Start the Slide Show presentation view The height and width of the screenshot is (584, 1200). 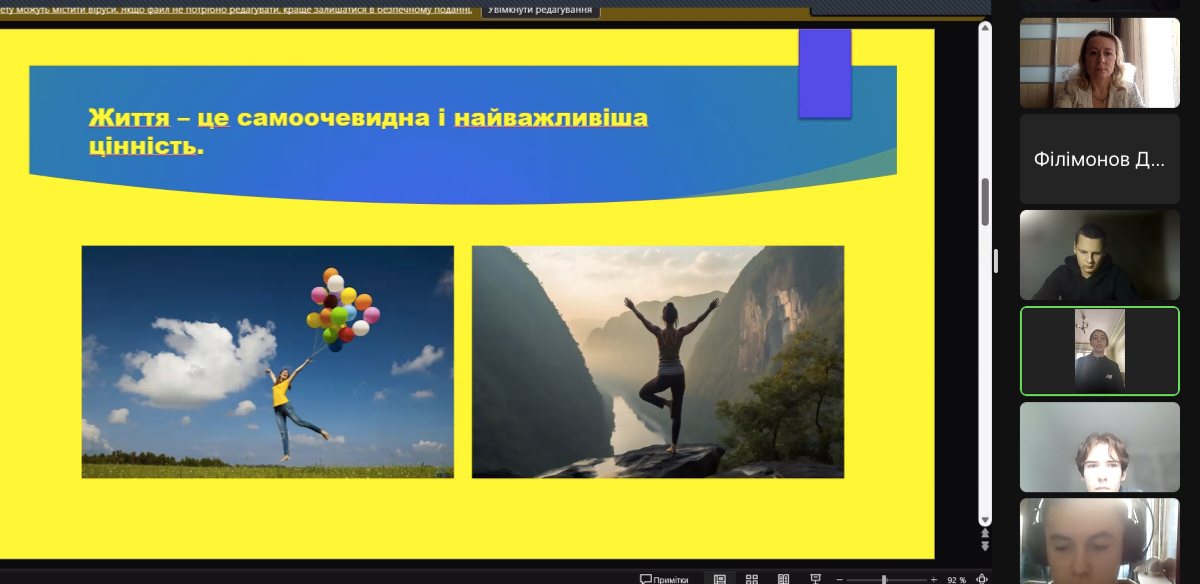tap(816, 579)
